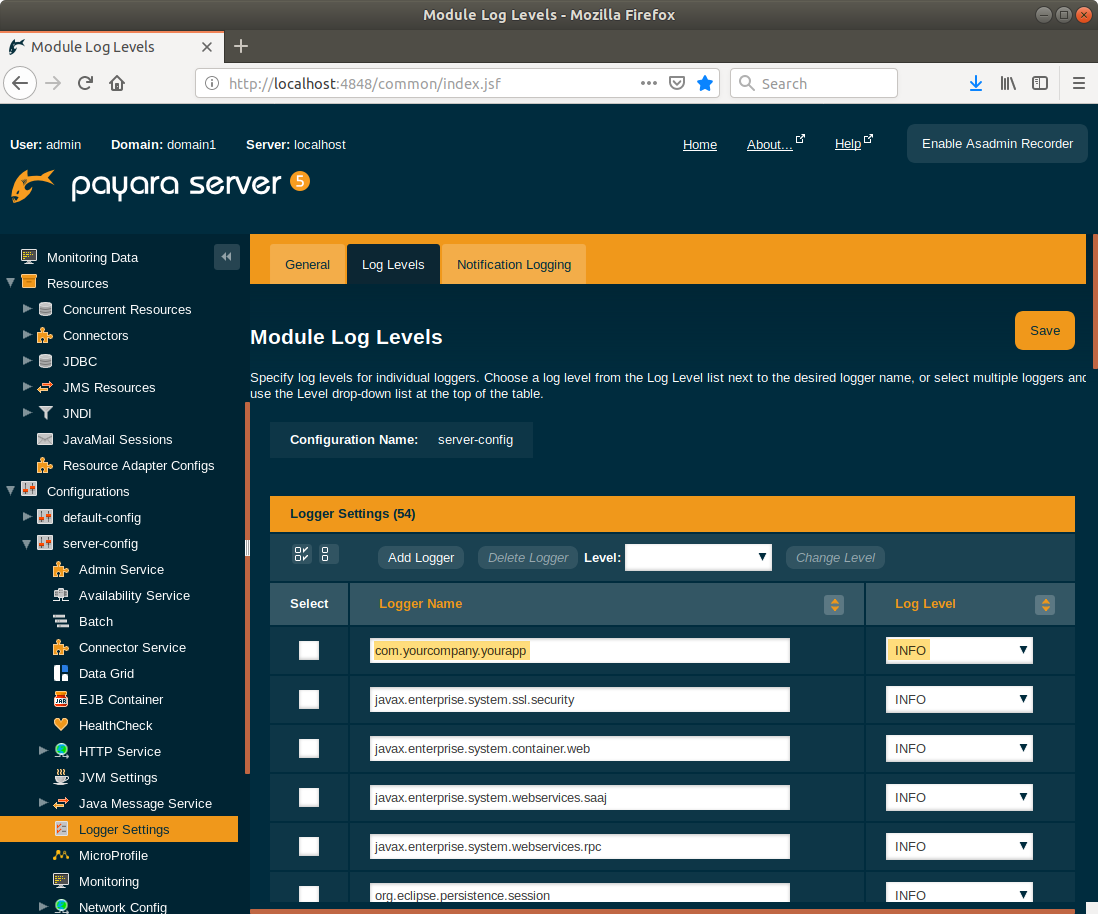
Task: Open log level dropdown for javax.enterprise.system.container.web
Action: tap(958, 748)
